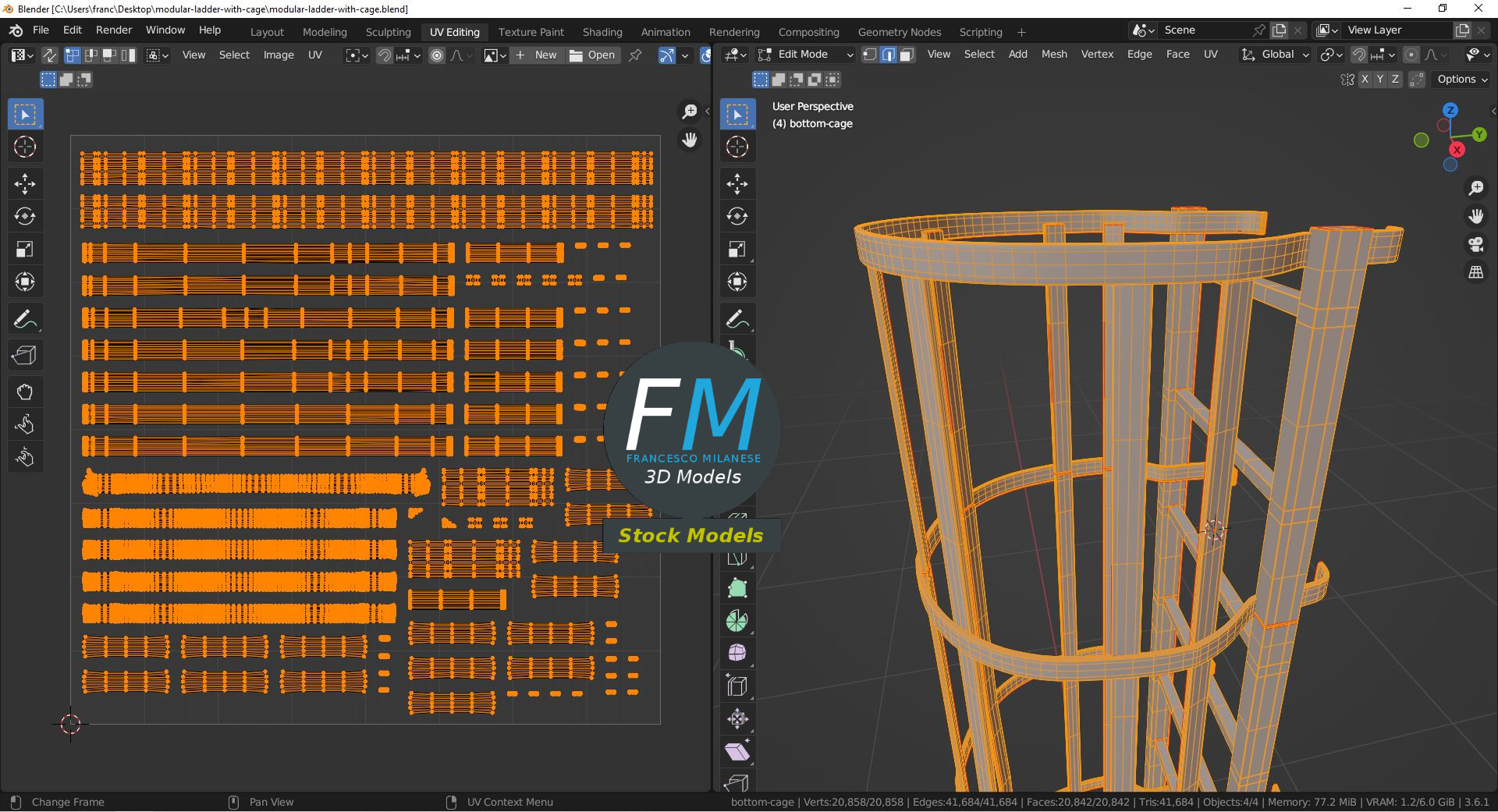1498x812 pixels.
Task: Select the Scale tool in the UV editor
Action: 25,250
